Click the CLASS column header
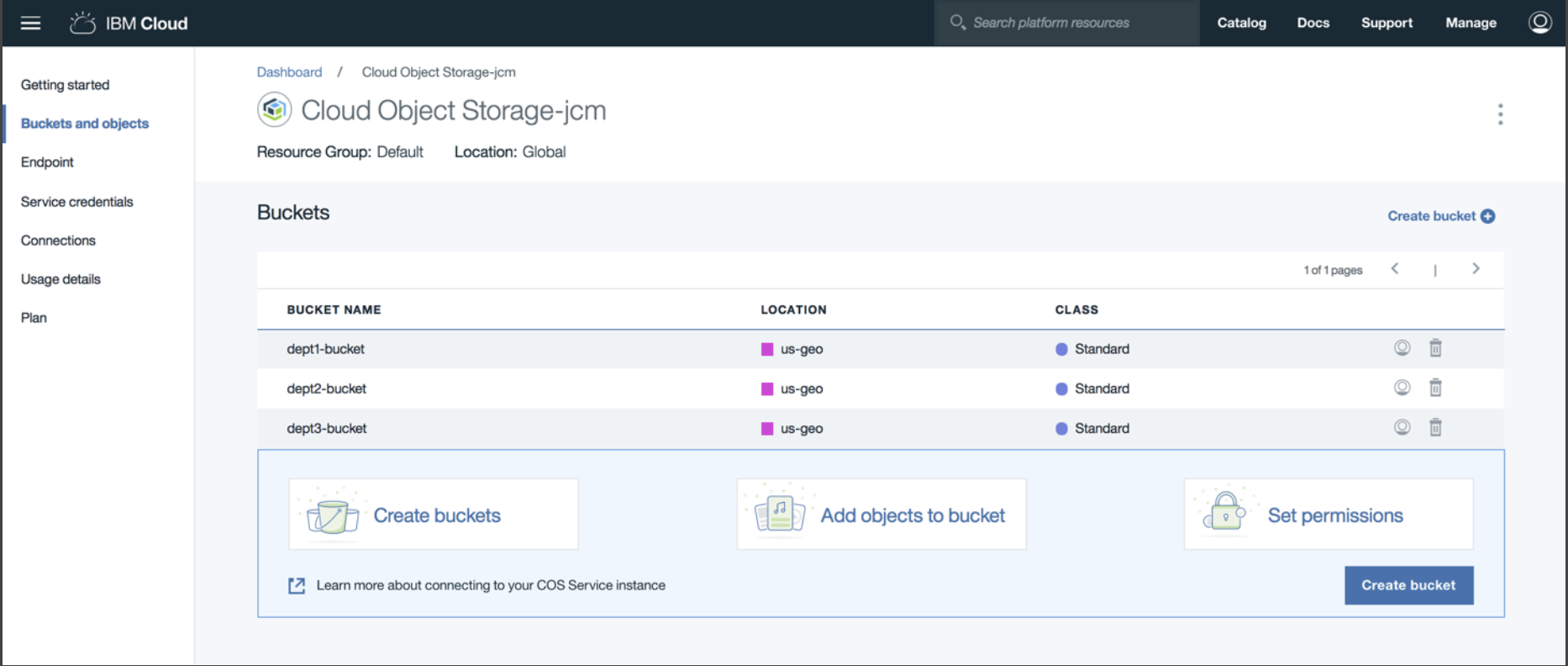The height and width of the screenshot is (666, 1568). (x=1076, y=309)
